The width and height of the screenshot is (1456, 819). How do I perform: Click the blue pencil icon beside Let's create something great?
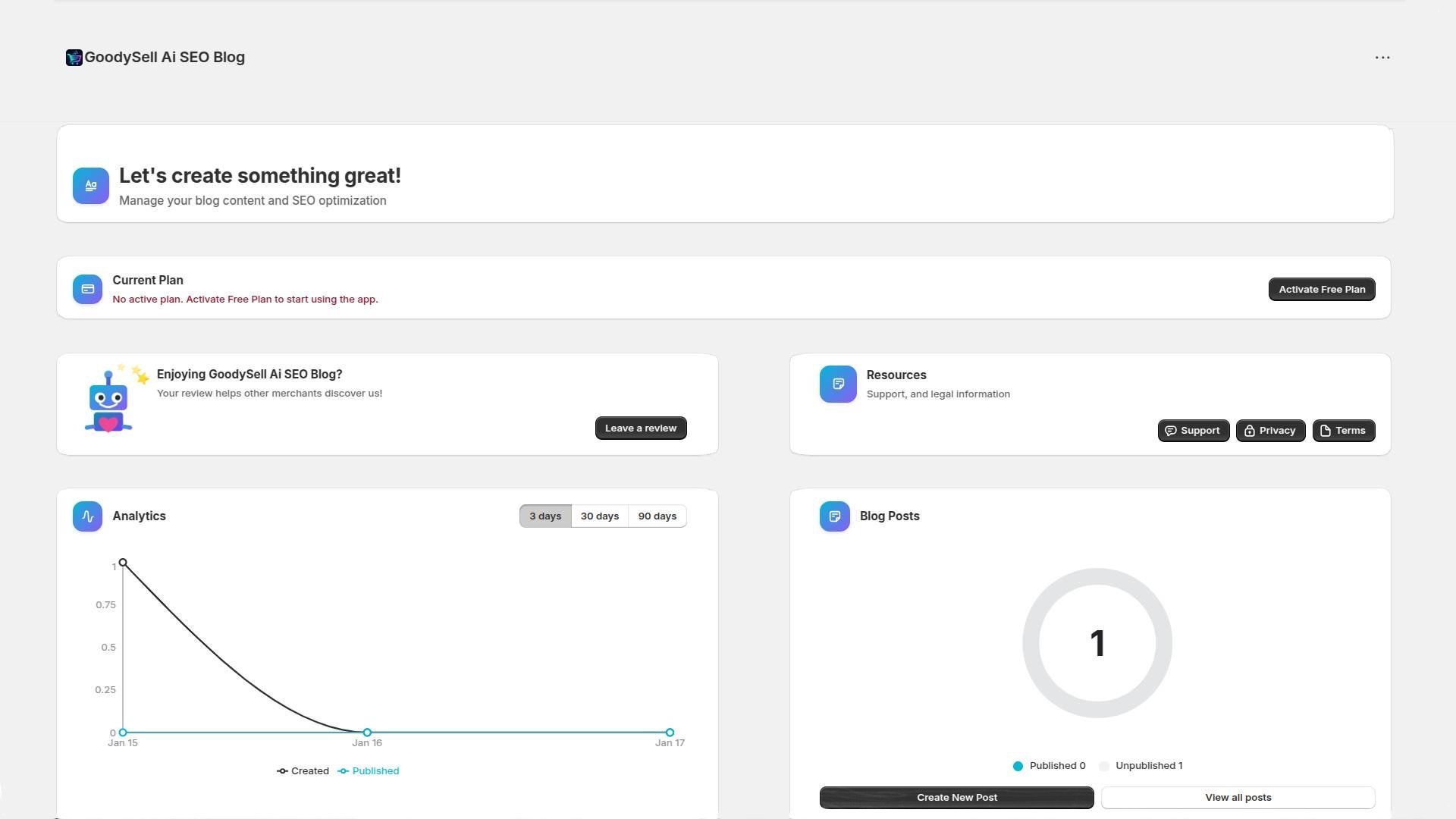90,185
